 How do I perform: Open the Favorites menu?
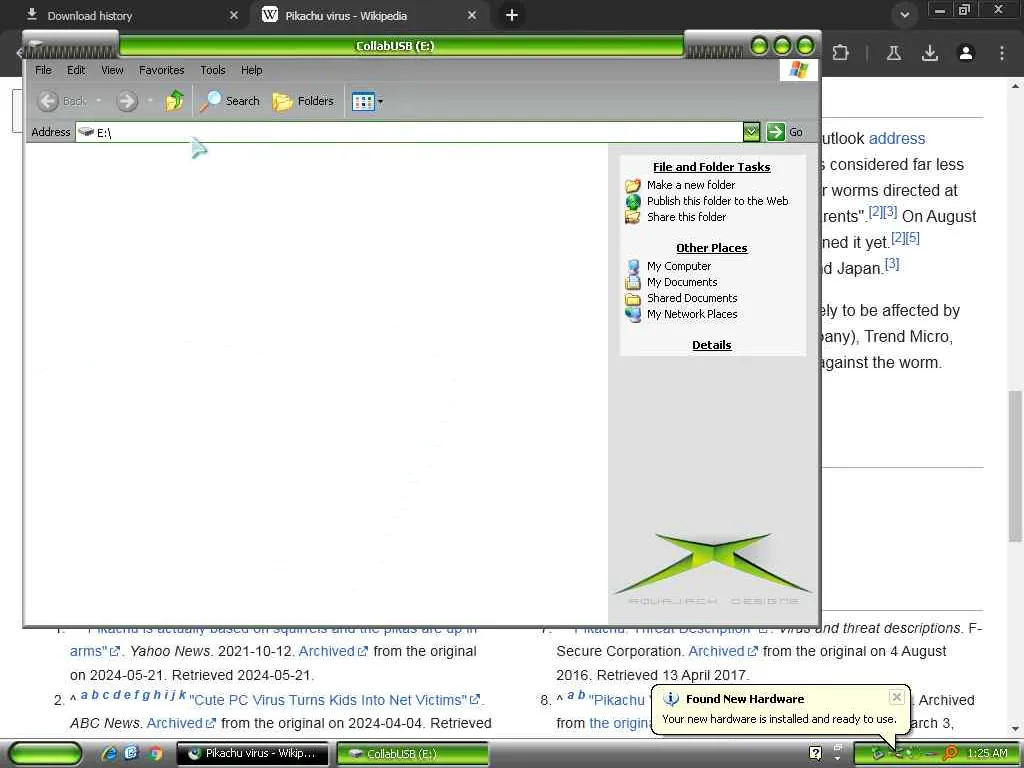coord(161,70)
